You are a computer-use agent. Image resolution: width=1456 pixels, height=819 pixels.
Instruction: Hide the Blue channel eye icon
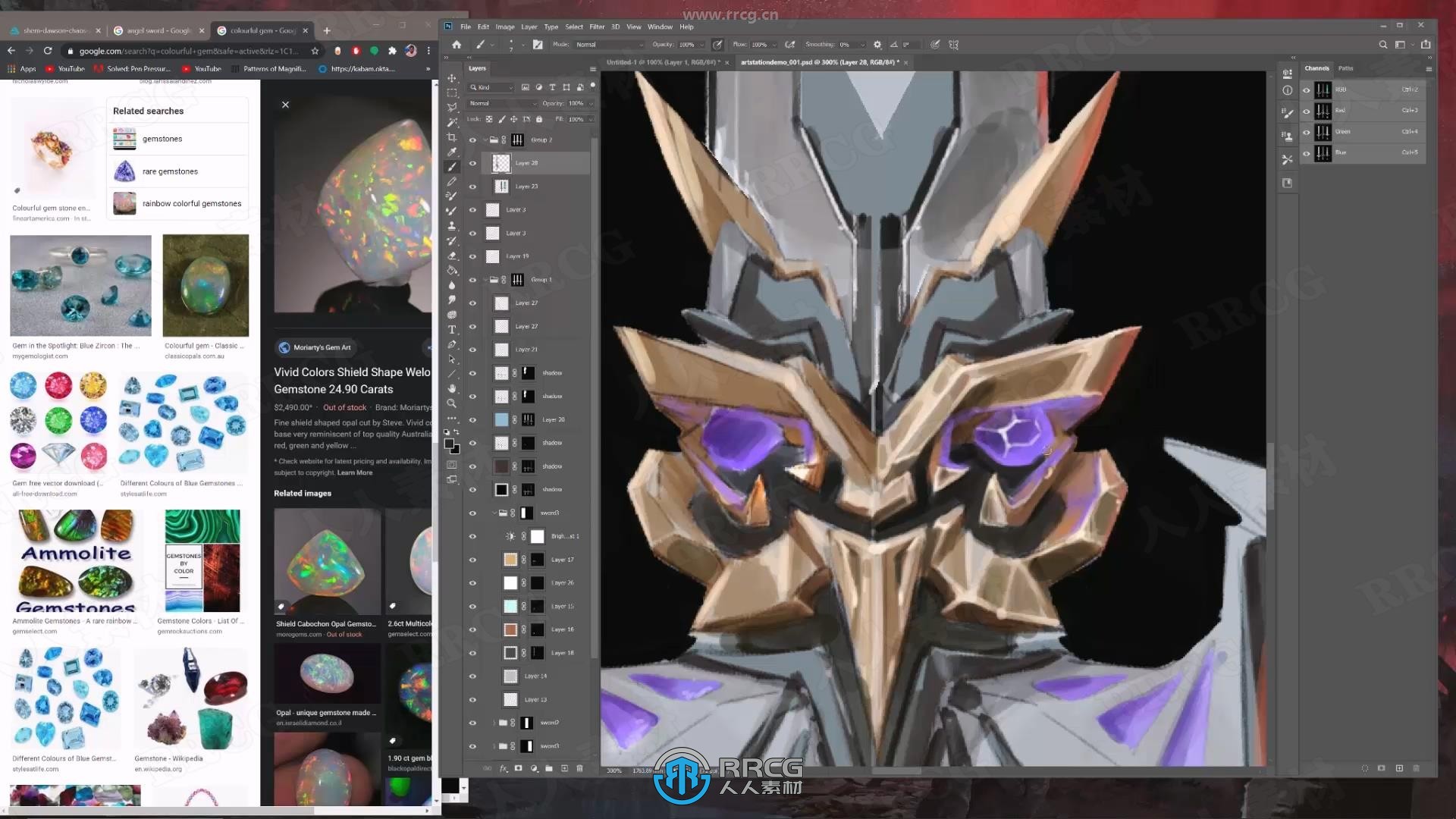pos(1306,153)
